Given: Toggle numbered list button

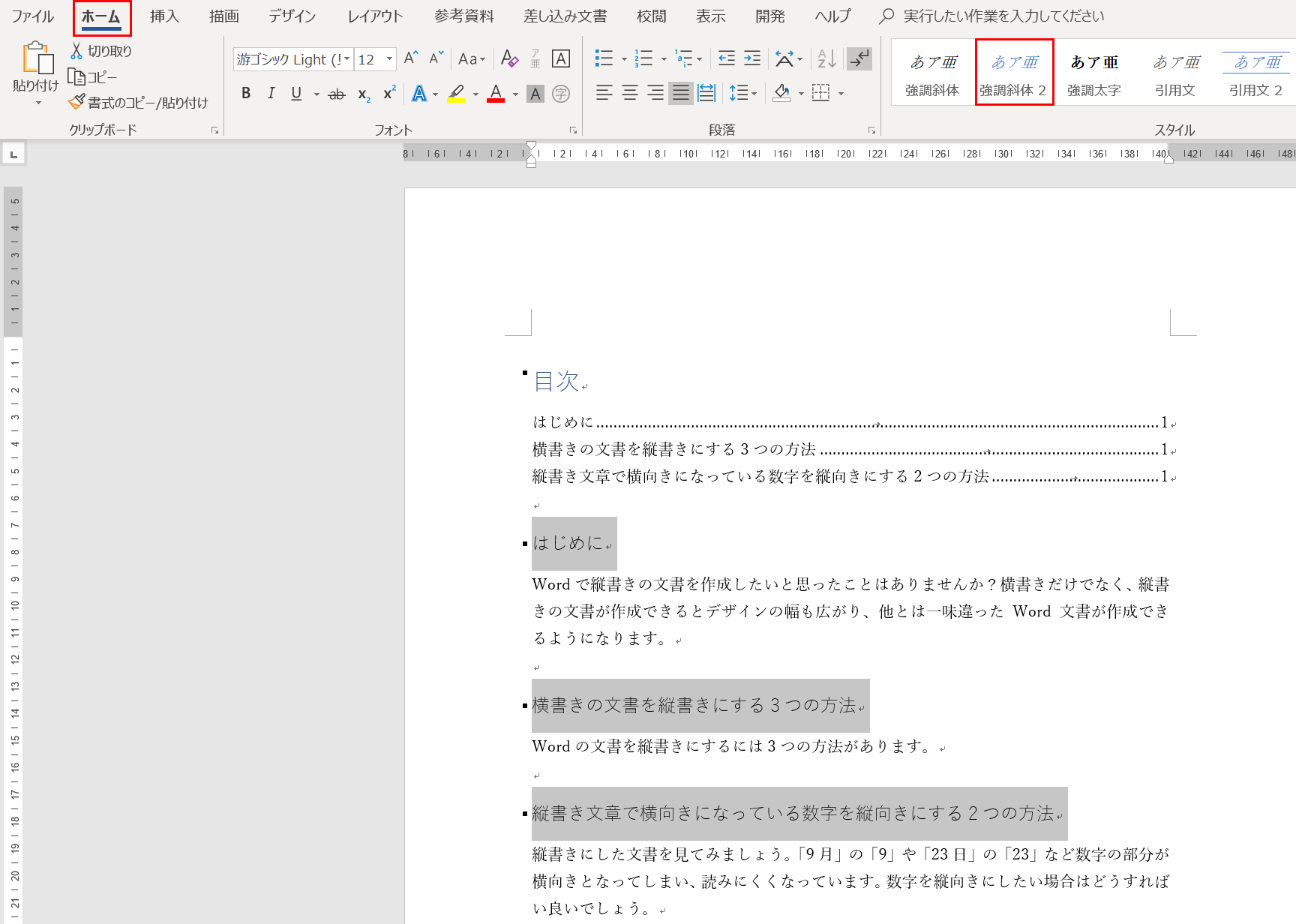Looking at the screenshot, I should (643, 58).
